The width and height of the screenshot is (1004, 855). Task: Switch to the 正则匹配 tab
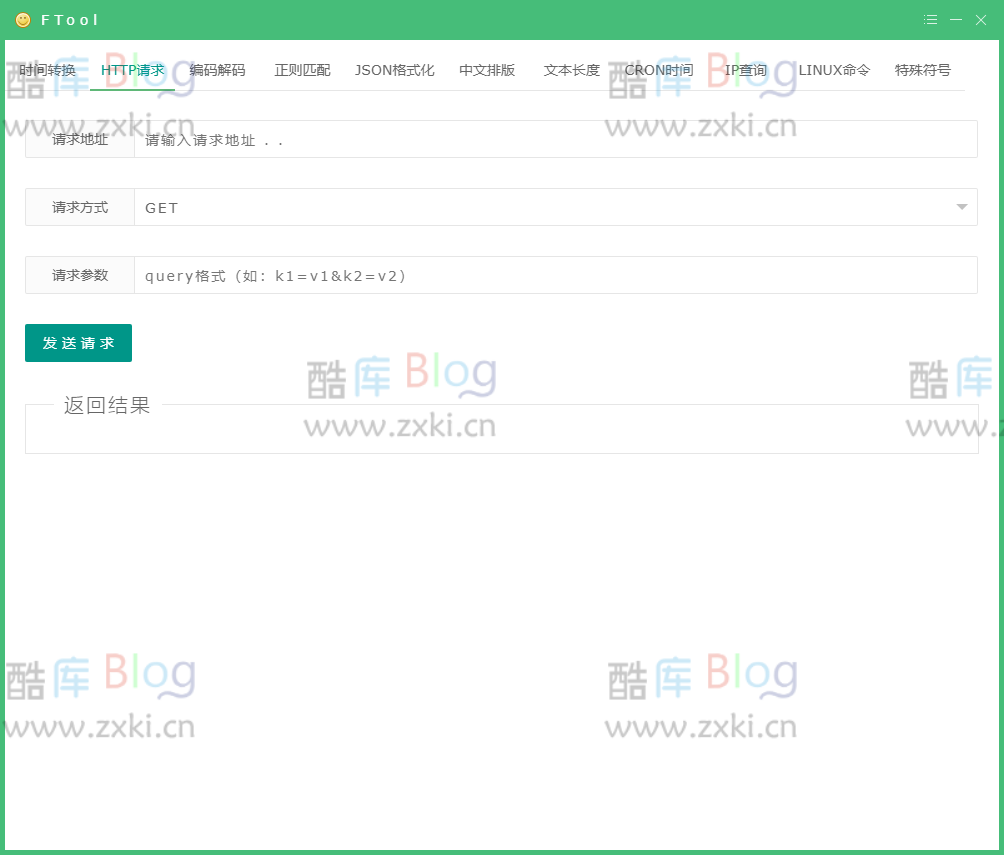tap(301, 70)
